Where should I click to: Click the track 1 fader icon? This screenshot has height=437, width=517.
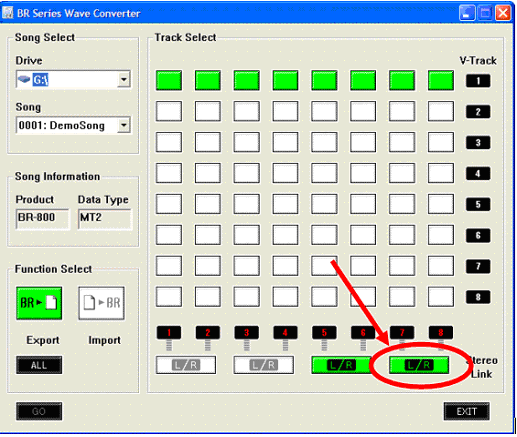[169, 338]
